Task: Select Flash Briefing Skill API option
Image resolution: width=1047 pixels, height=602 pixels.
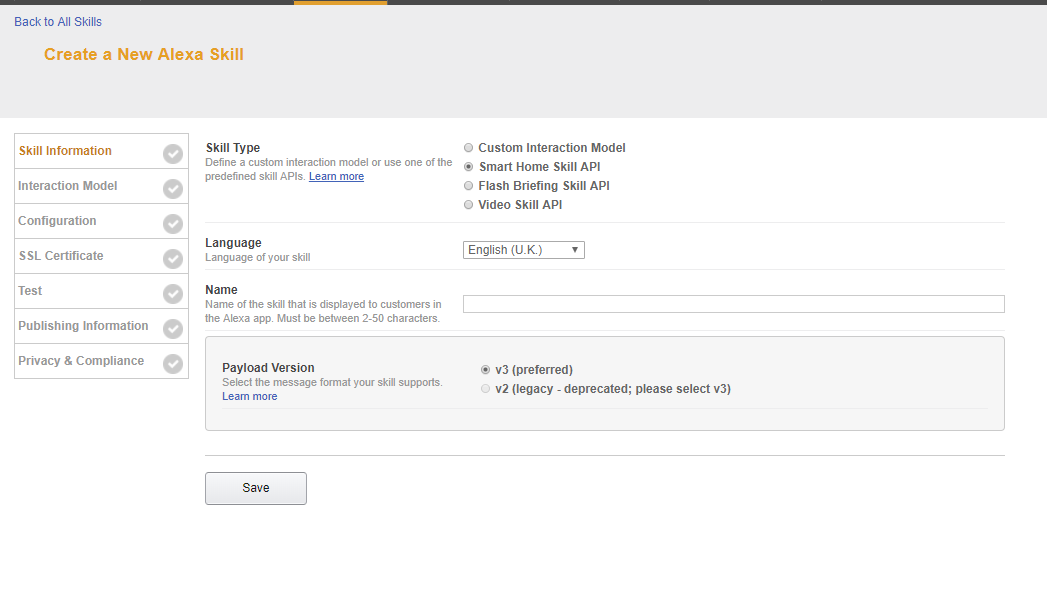Action: pos(469,186)
